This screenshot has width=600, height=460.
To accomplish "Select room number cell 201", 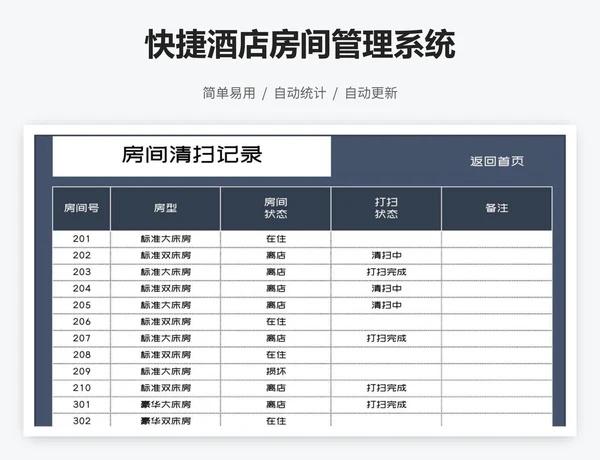I will pos(82,239).
